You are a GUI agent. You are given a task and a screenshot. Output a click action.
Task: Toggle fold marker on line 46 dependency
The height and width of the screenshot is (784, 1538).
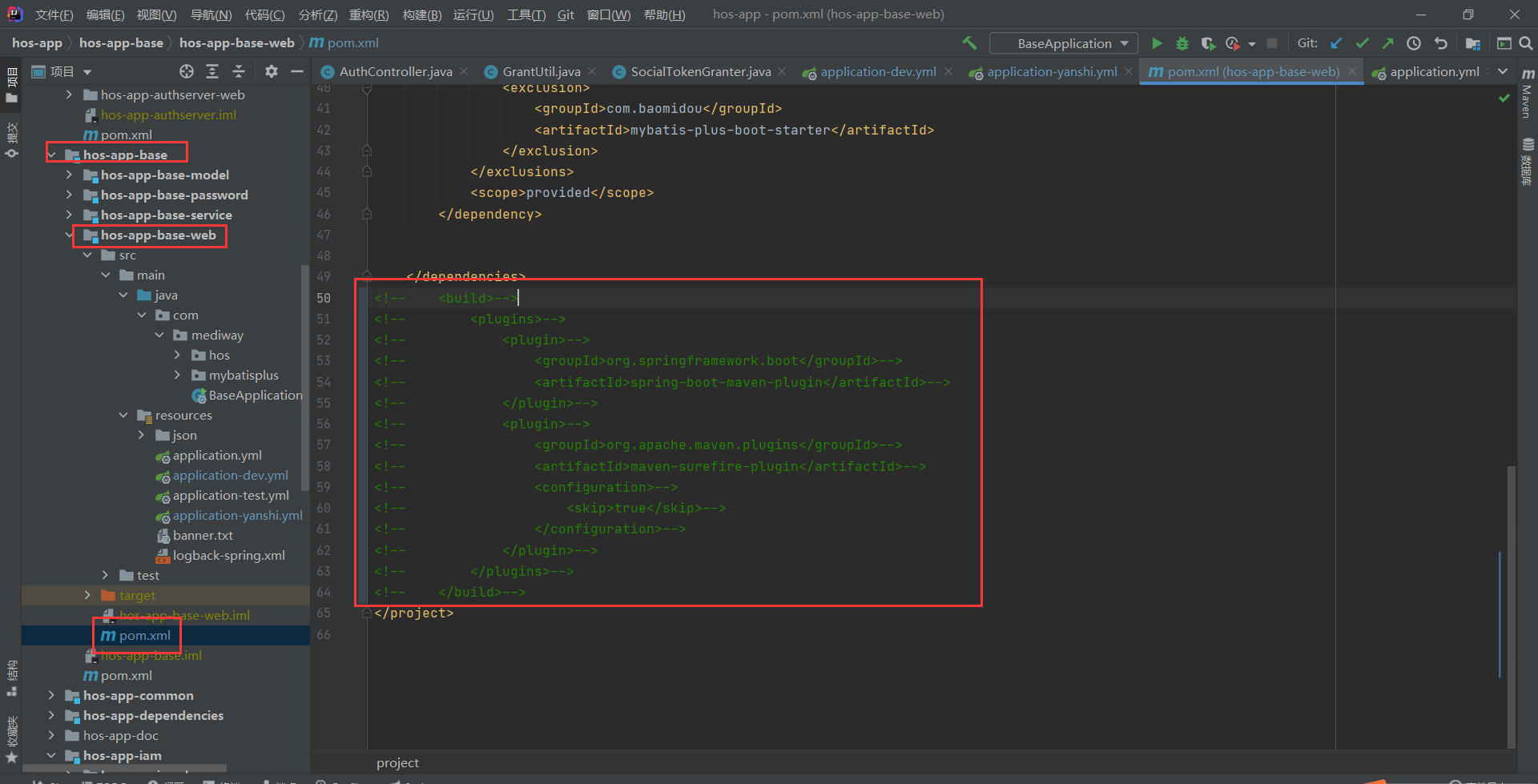[366, 214]
